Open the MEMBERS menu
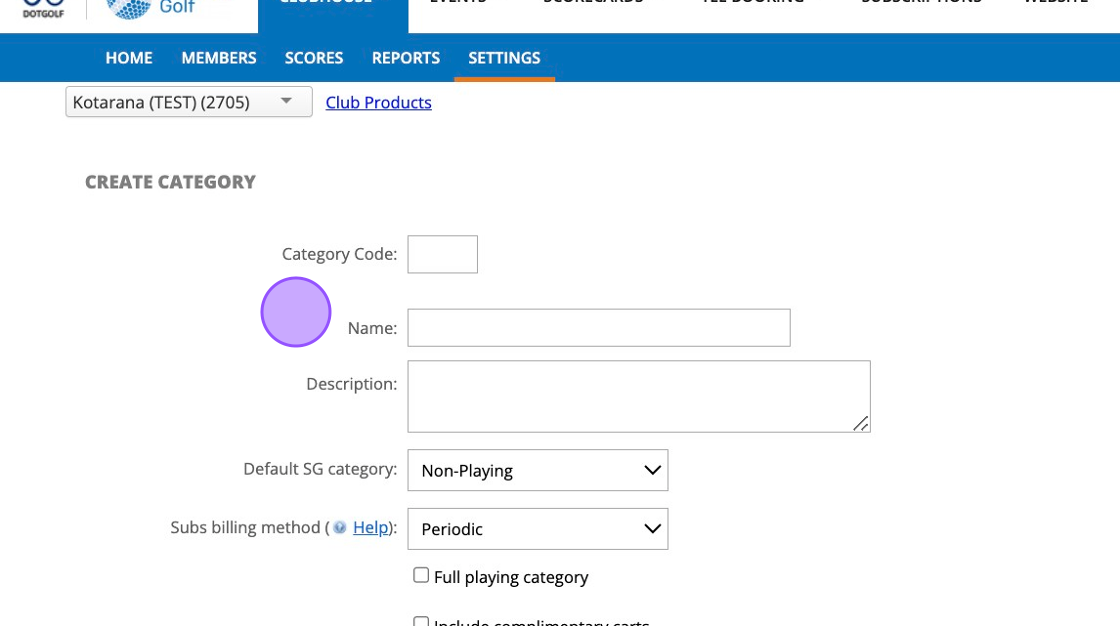Image resolution: width=1120 pixels, height=626 pixels. (x=219, y=58)
